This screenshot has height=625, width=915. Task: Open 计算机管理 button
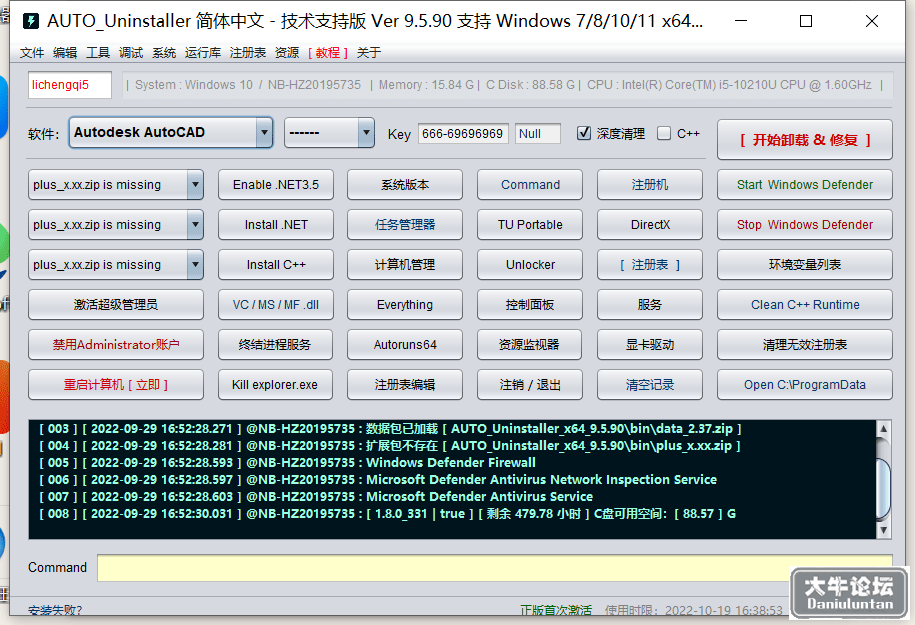[405, 264]
